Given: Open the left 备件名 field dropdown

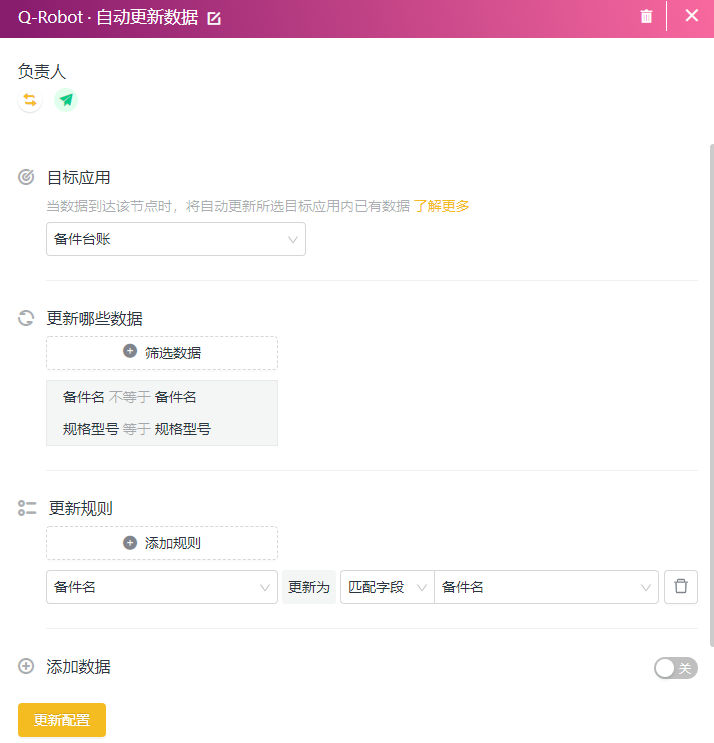Looking at the screenshot, I should 162,587.
